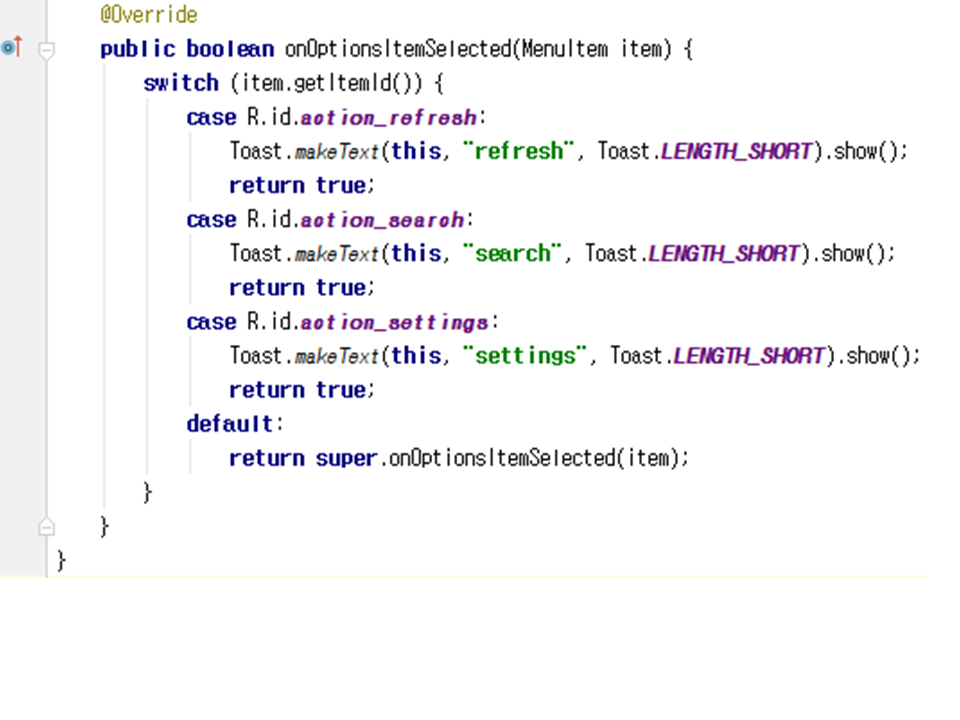Click the "settings" string literal
The height and width of the screenshot is (720, 960).
click(526, 356)
